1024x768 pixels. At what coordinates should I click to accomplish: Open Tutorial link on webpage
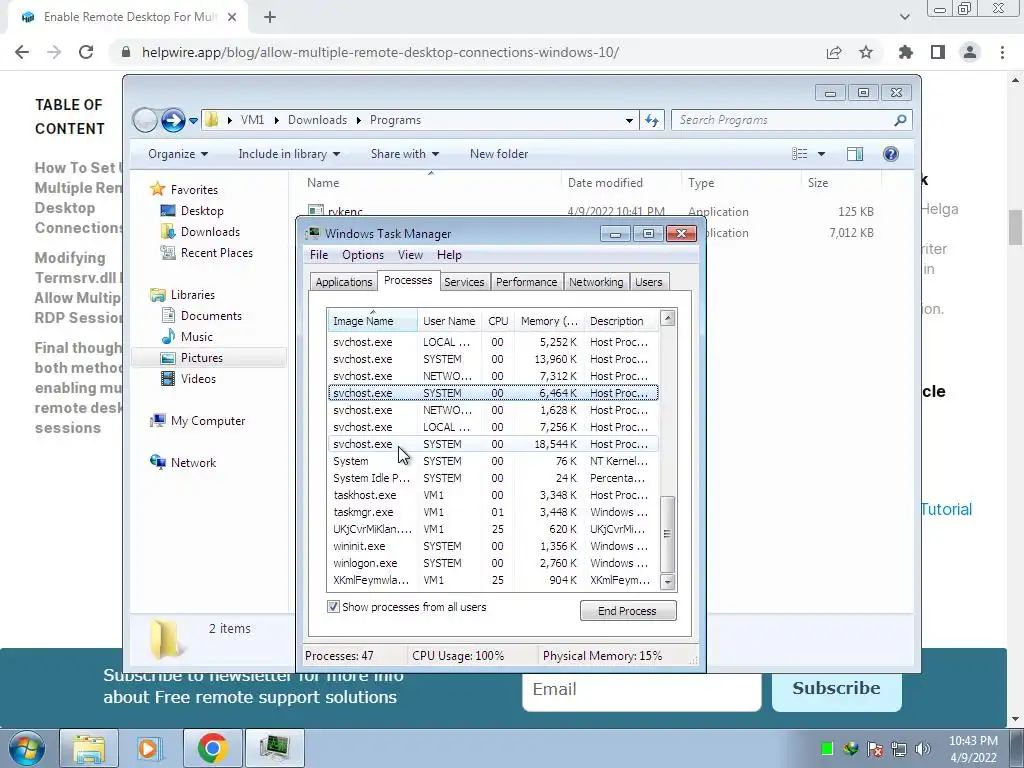point(946,509)
